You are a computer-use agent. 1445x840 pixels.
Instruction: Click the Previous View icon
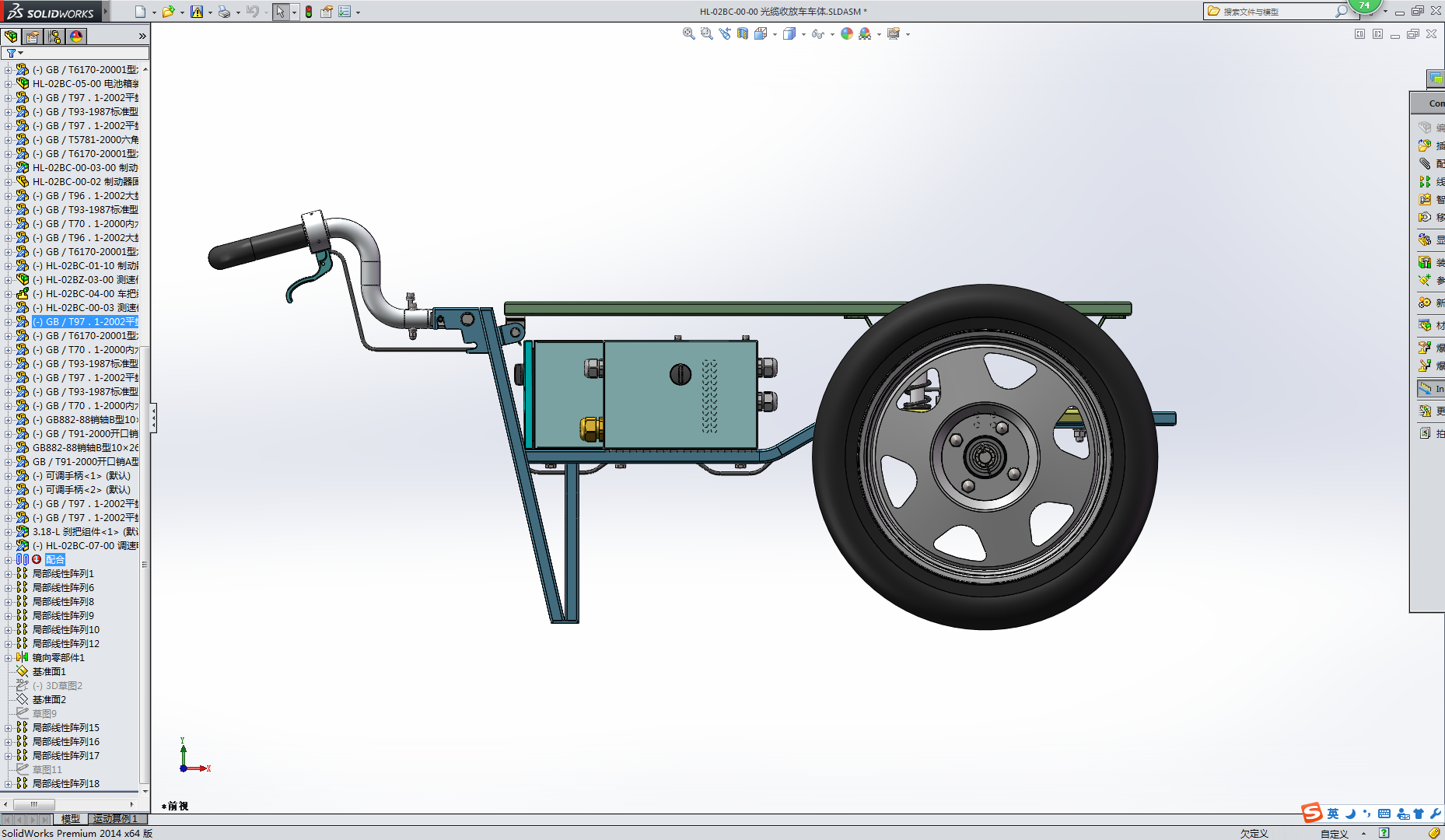725,33
